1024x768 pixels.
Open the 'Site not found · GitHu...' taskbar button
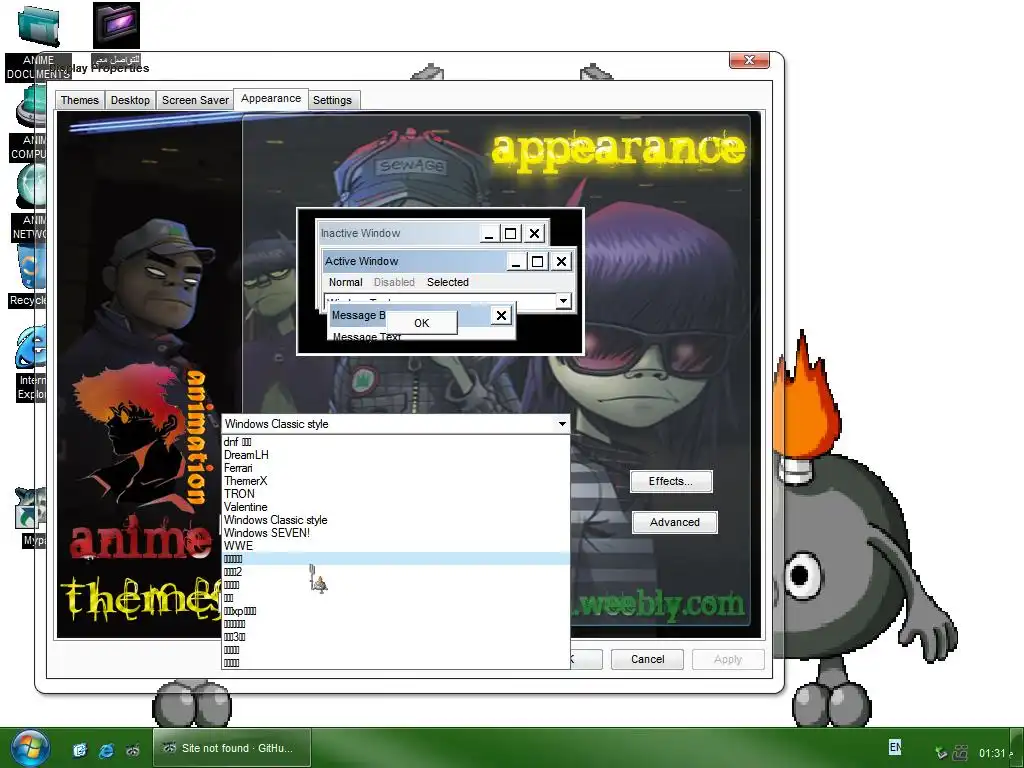tap(232, 748)
